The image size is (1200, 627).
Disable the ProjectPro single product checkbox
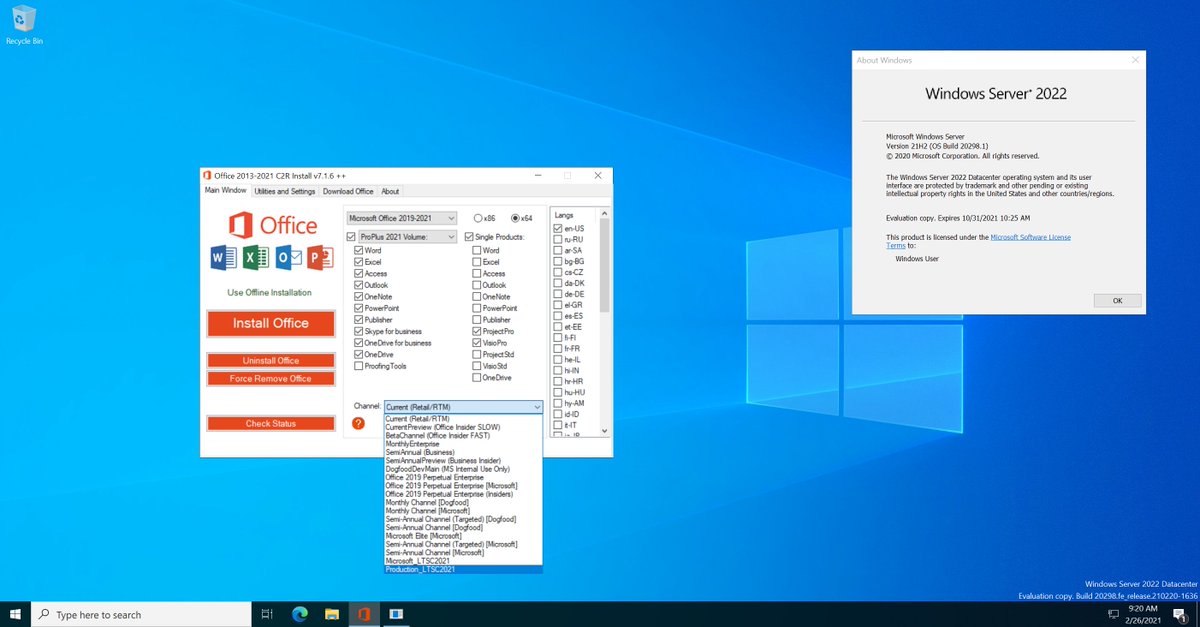click(x=476, y=331)
